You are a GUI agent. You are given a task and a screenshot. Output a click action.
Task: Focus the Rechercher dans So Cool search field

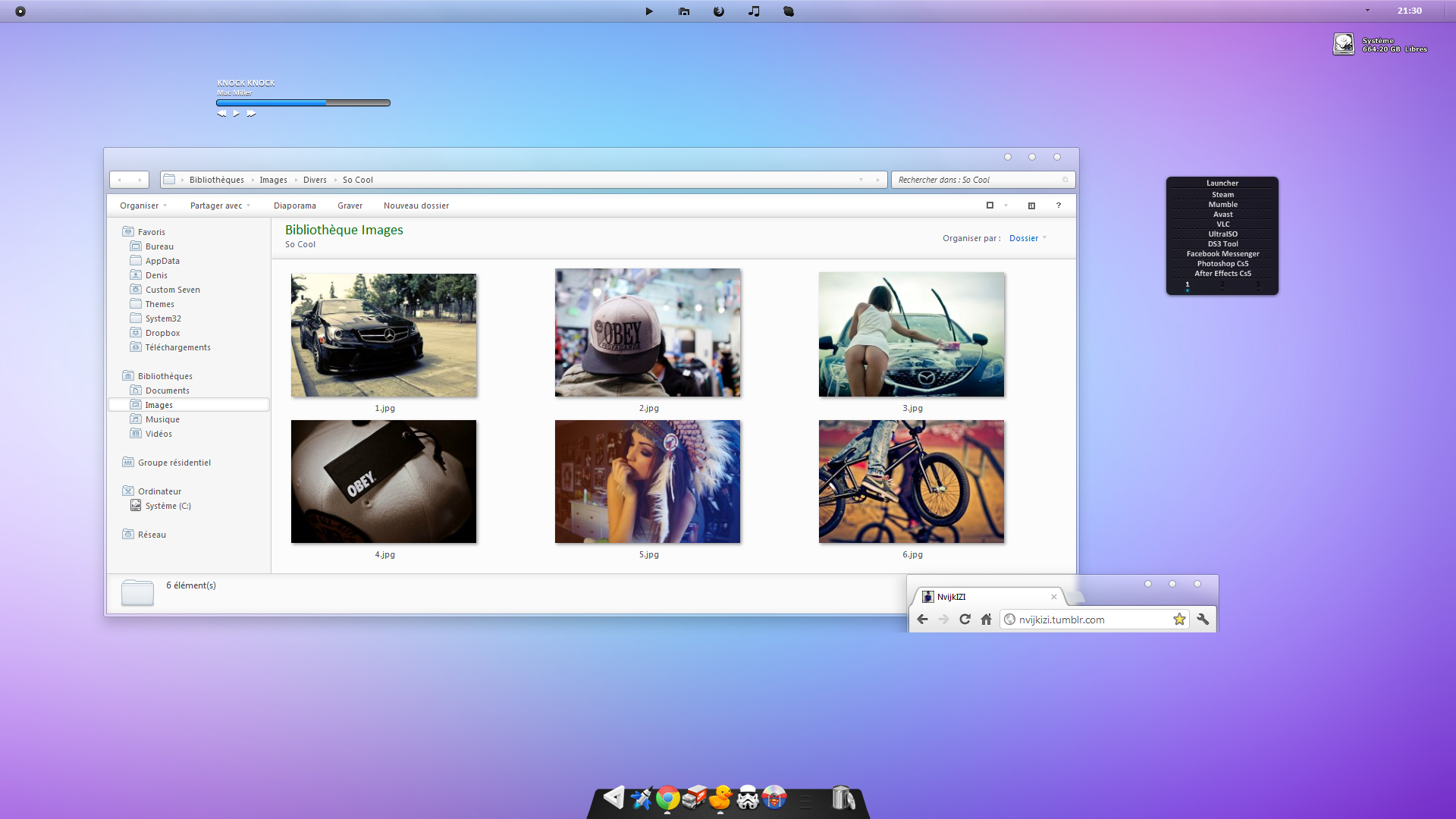click(983, 180)
